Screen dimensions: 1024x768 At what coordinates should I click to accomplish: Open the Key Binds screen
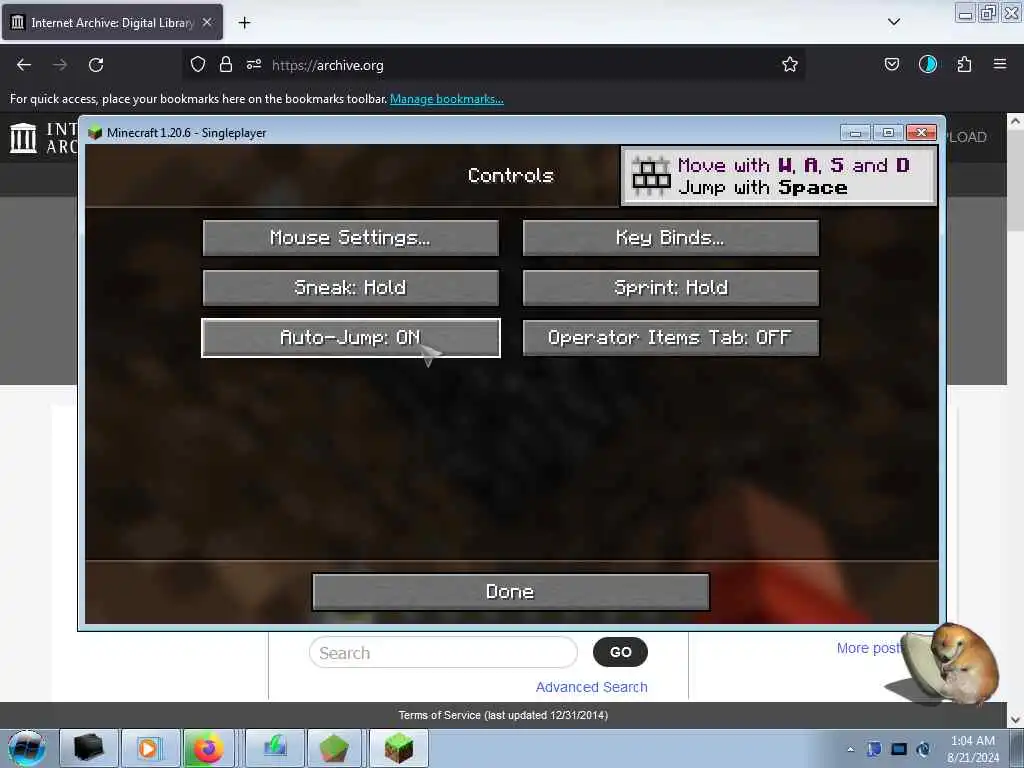point(671,238)
